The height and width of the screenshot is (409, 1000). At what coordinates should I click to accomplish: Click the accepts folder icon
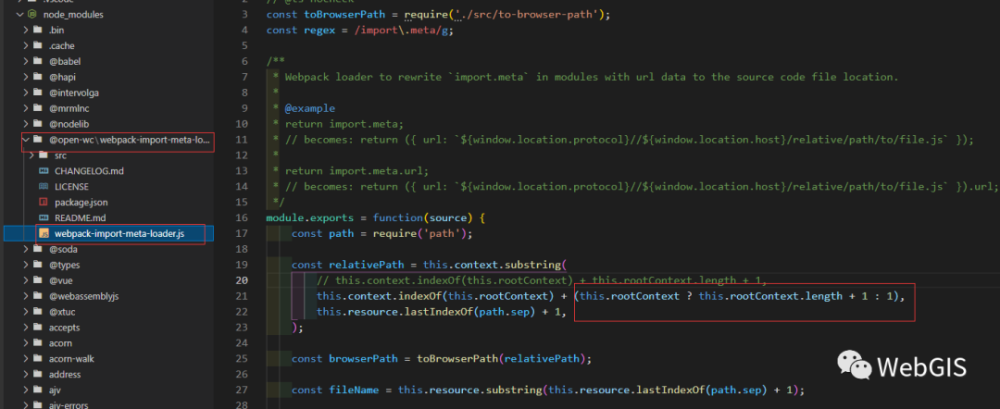point(38,327)
